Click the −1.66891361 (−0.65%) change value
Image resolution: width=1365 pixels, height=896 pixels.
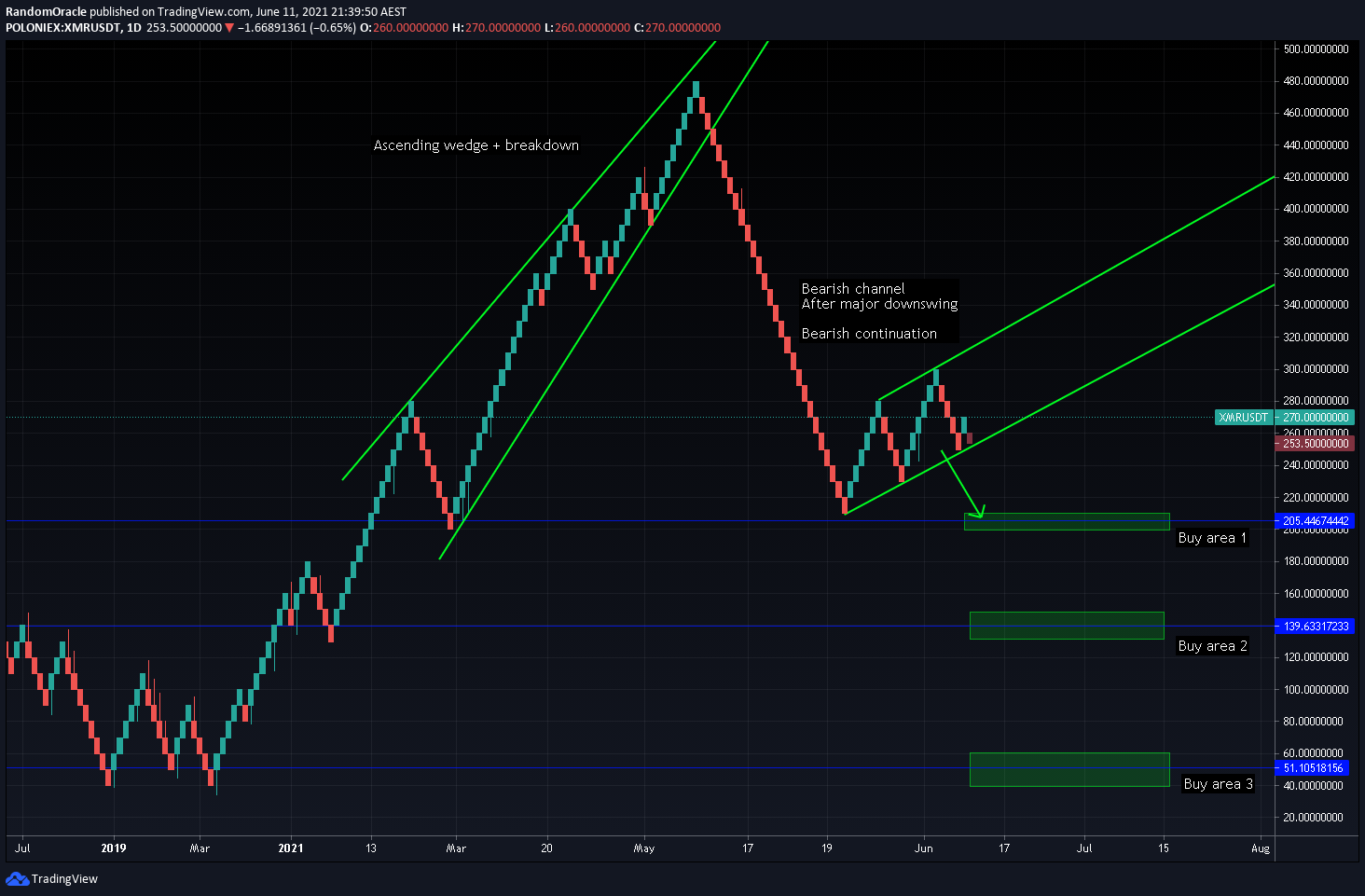coord(296,28)
